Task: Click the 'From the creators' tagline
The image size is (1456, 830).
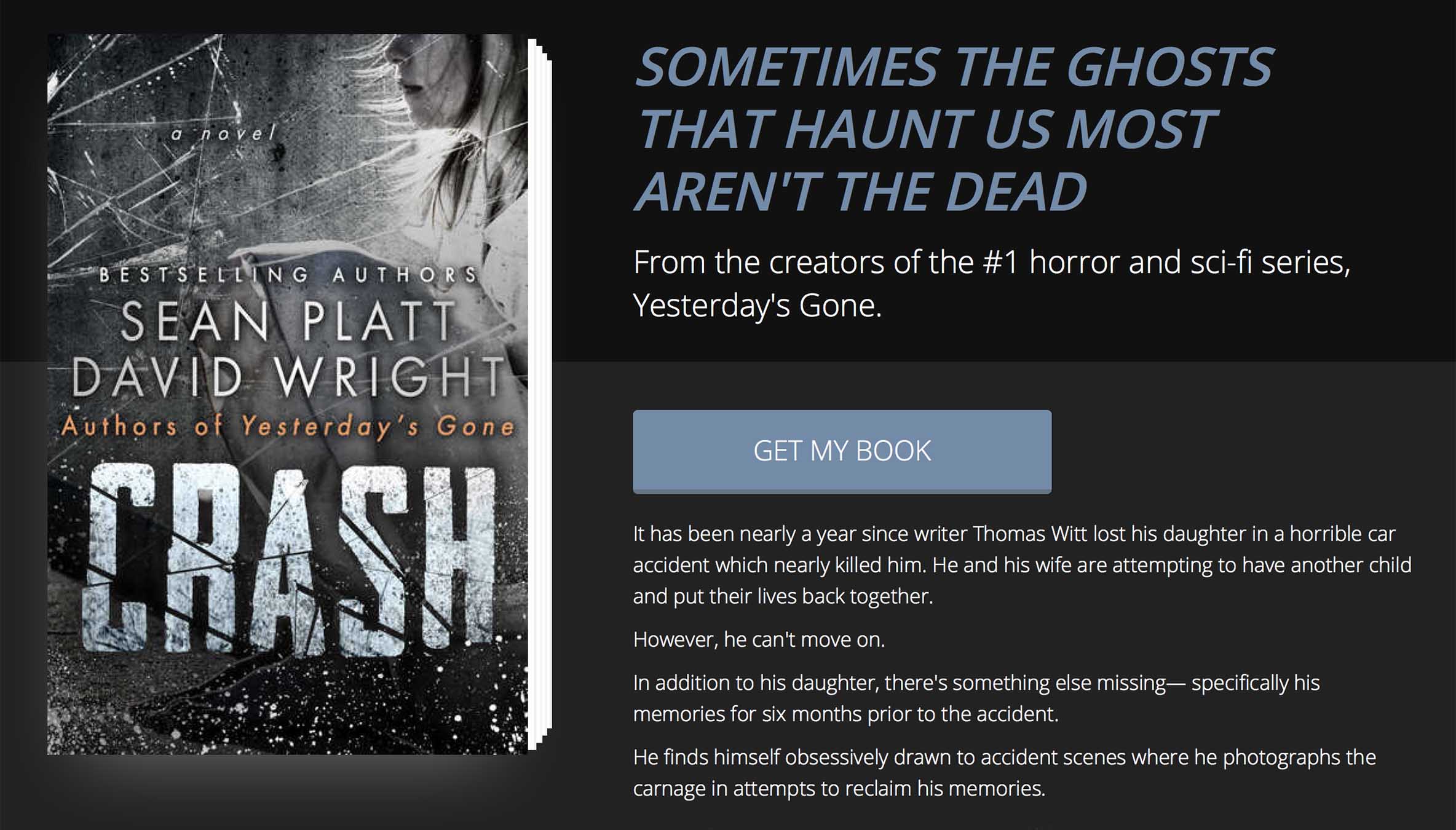Action: [x=991, y=283]
